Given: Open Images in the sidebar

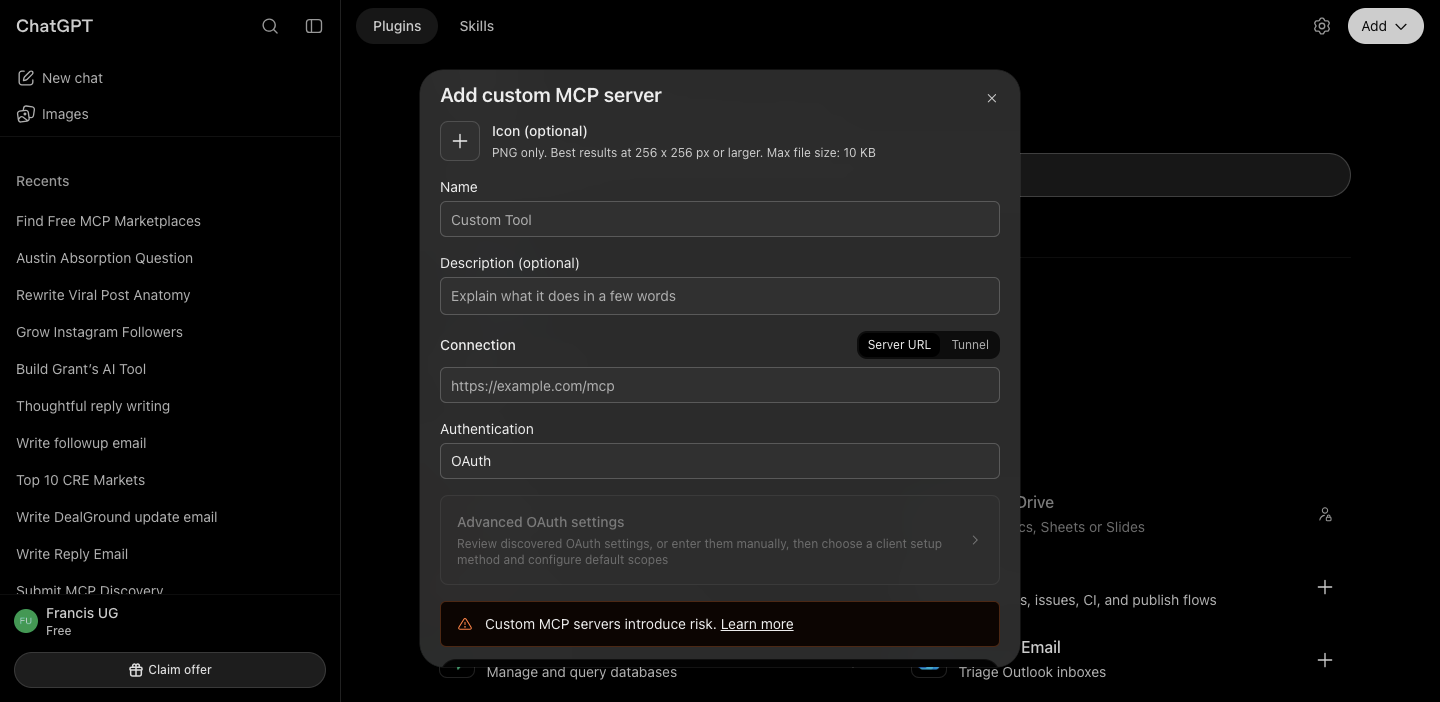Looking at the screenshot, I should coord(170,114).
